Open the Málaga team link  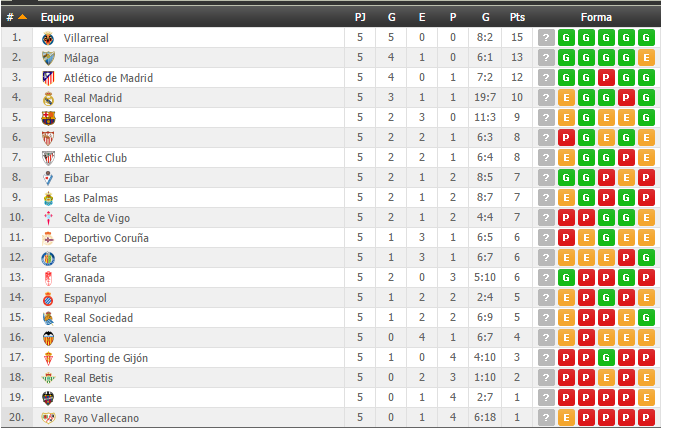click(81, 58)
